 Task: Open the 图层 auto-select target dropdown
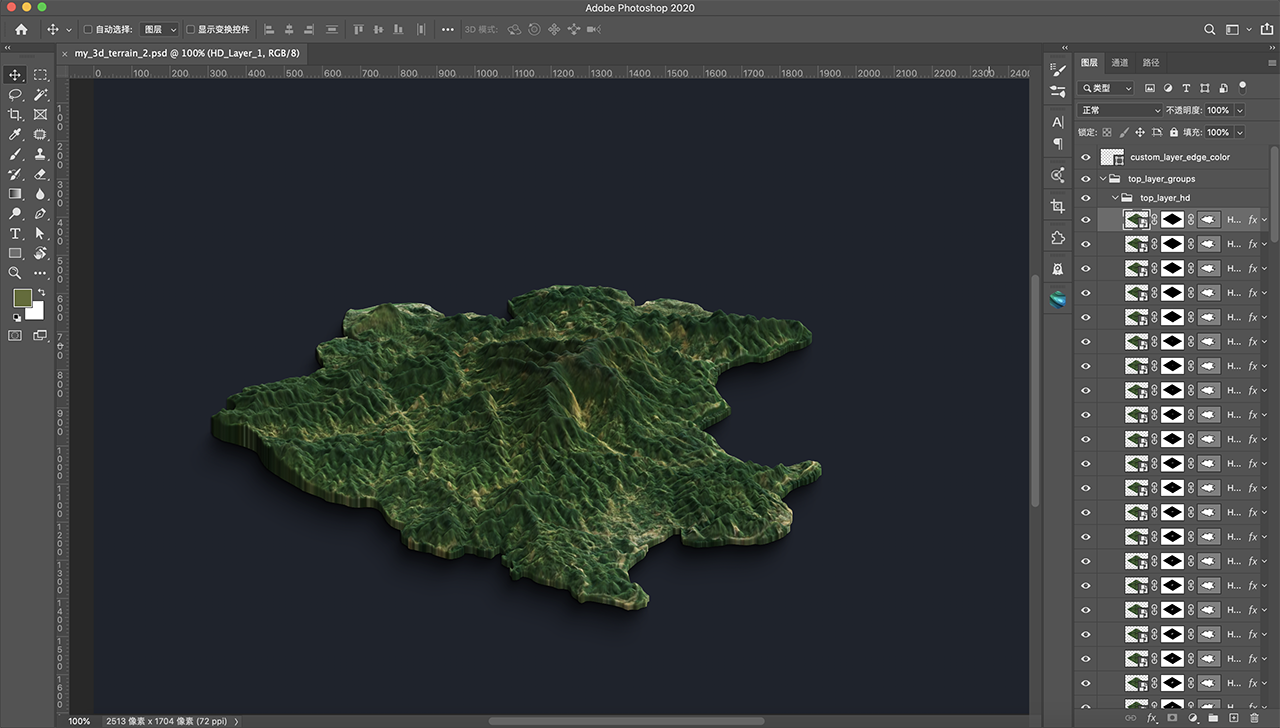coord(159,30)
